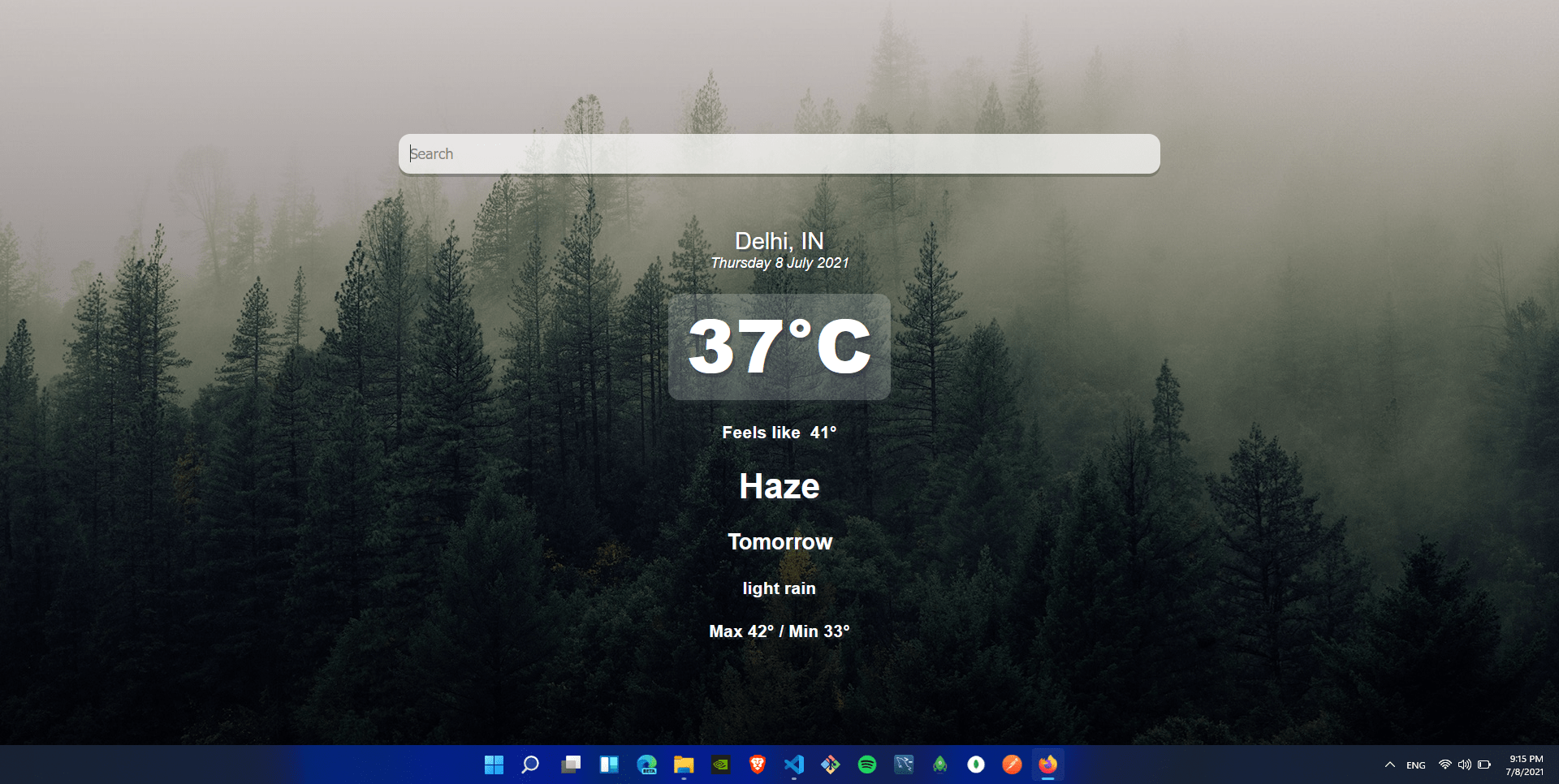Click the Start button
This screenshot has width=1559, height=784.
(494, 764)
